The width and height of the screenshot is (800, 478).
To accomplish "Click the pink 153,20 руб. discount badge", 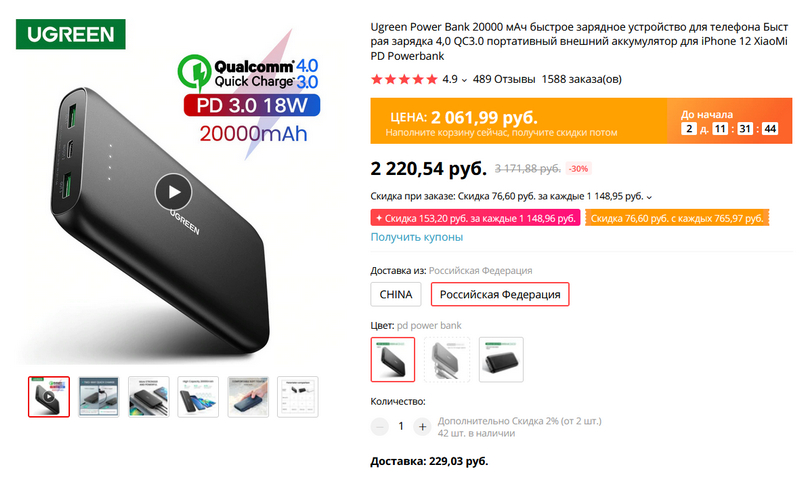I will (476, 218).
